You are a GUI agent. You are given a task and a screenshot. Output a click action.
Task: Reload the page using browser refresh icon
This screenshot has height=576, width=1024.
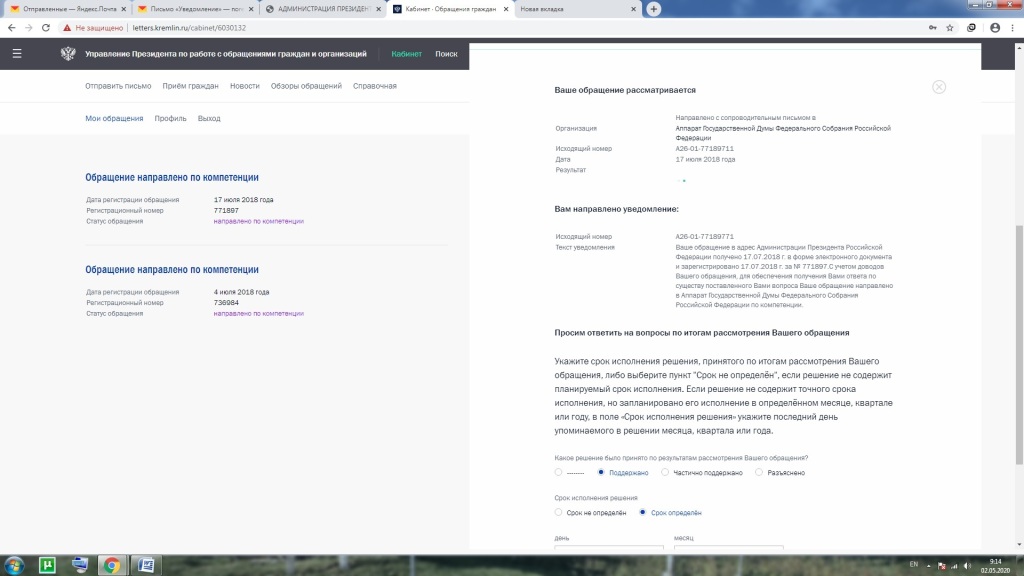(x=44, y=28)
